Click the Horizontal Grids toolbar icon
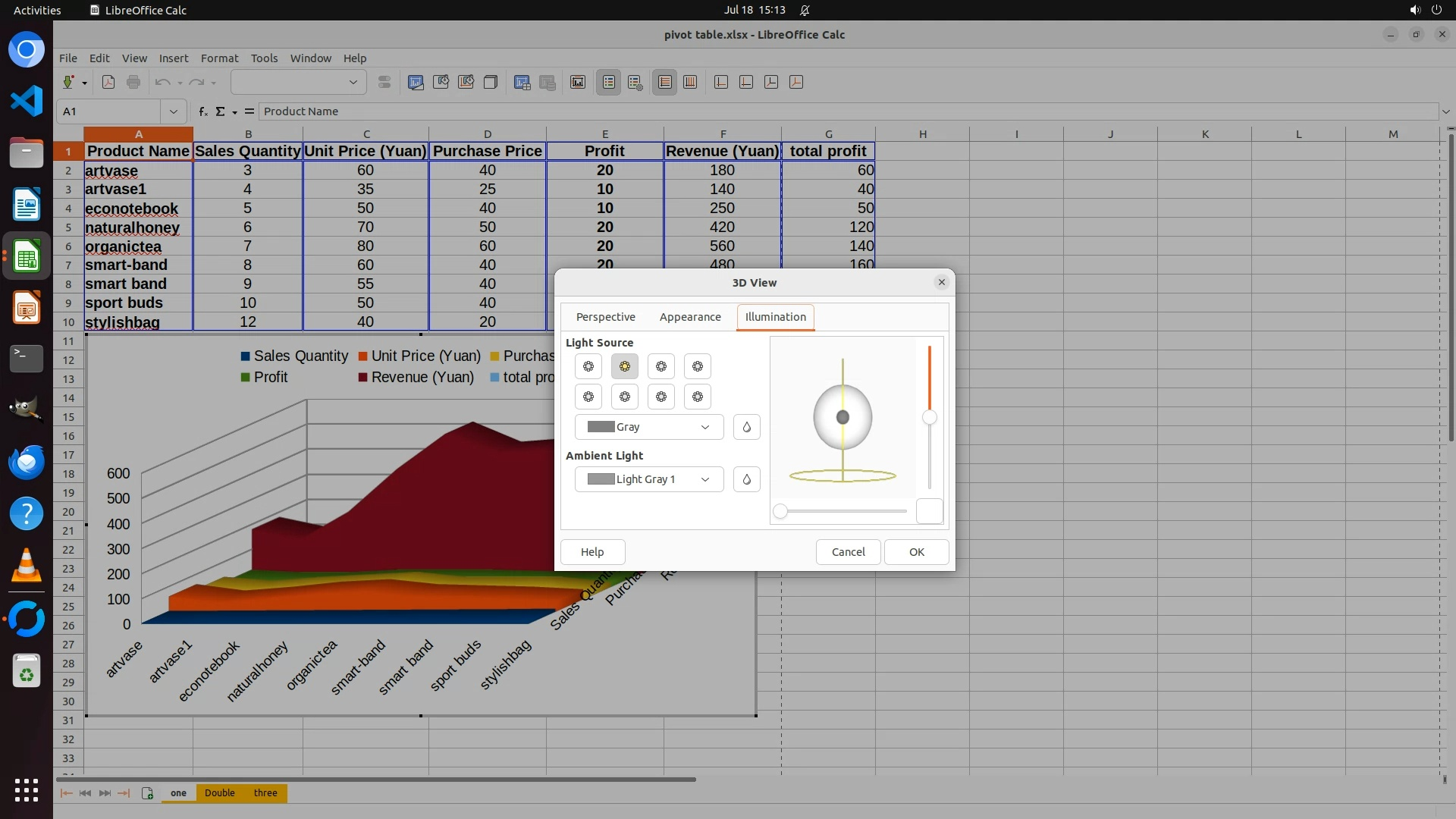Screen dimensions: 1456x819 (x=665, y=82)
